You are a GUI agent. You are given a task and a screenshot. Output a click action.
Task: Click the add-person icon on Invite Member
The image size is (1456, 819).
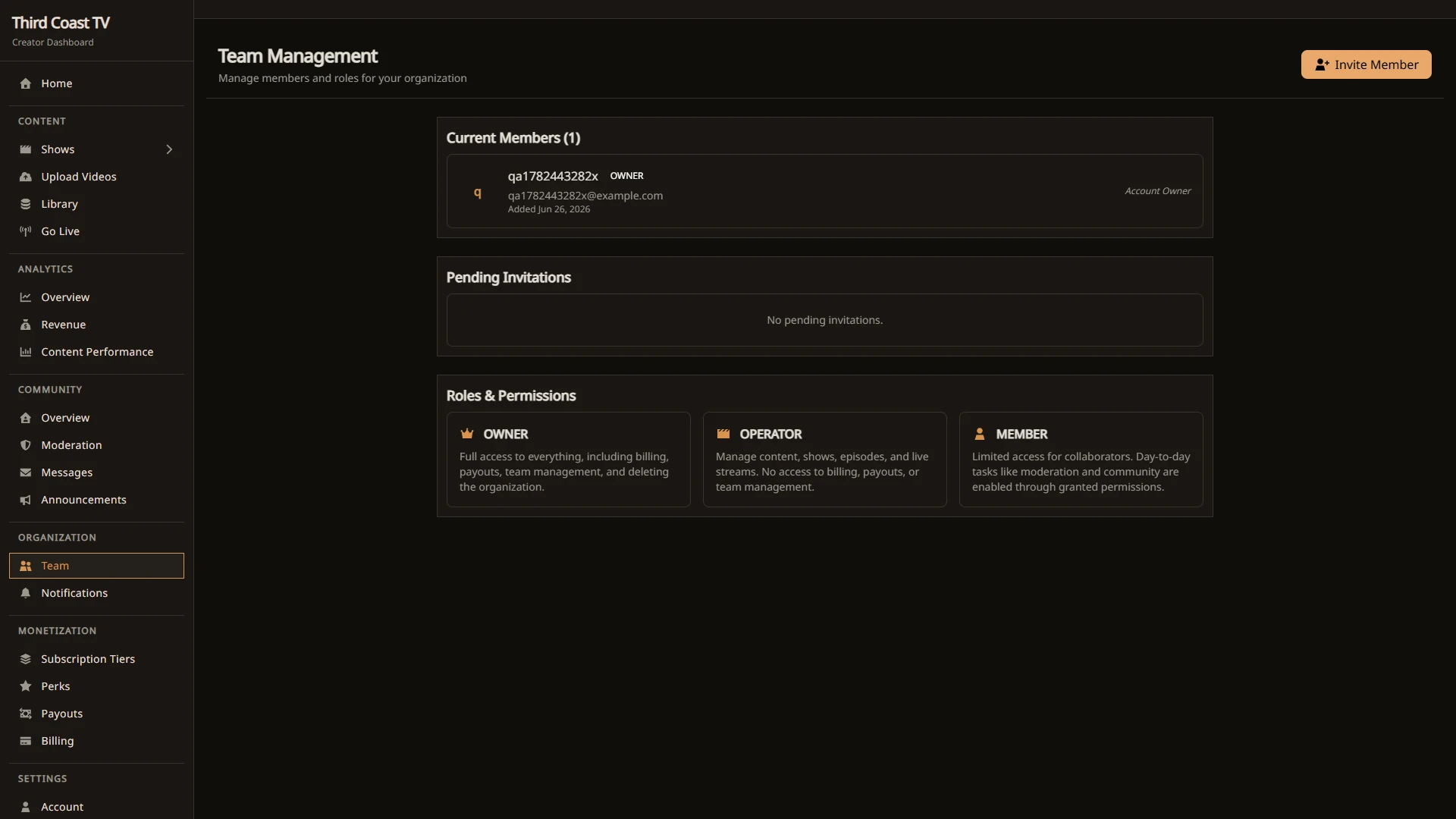[1322, 65]
